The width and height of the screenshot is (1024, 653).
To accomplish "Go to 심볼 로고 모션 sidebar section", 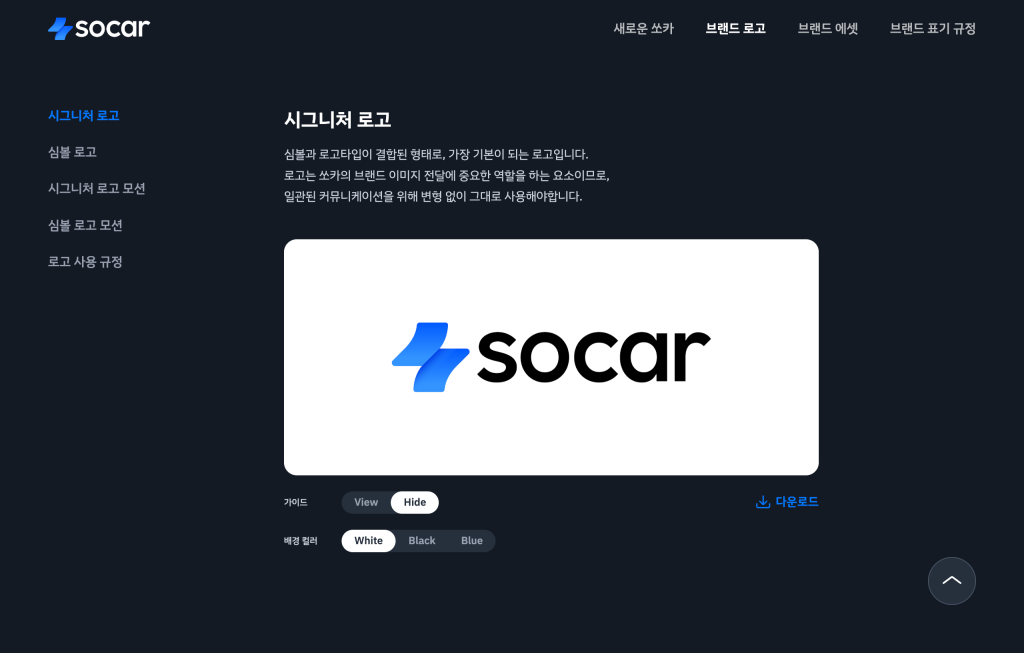I will [x=85, y=225].
